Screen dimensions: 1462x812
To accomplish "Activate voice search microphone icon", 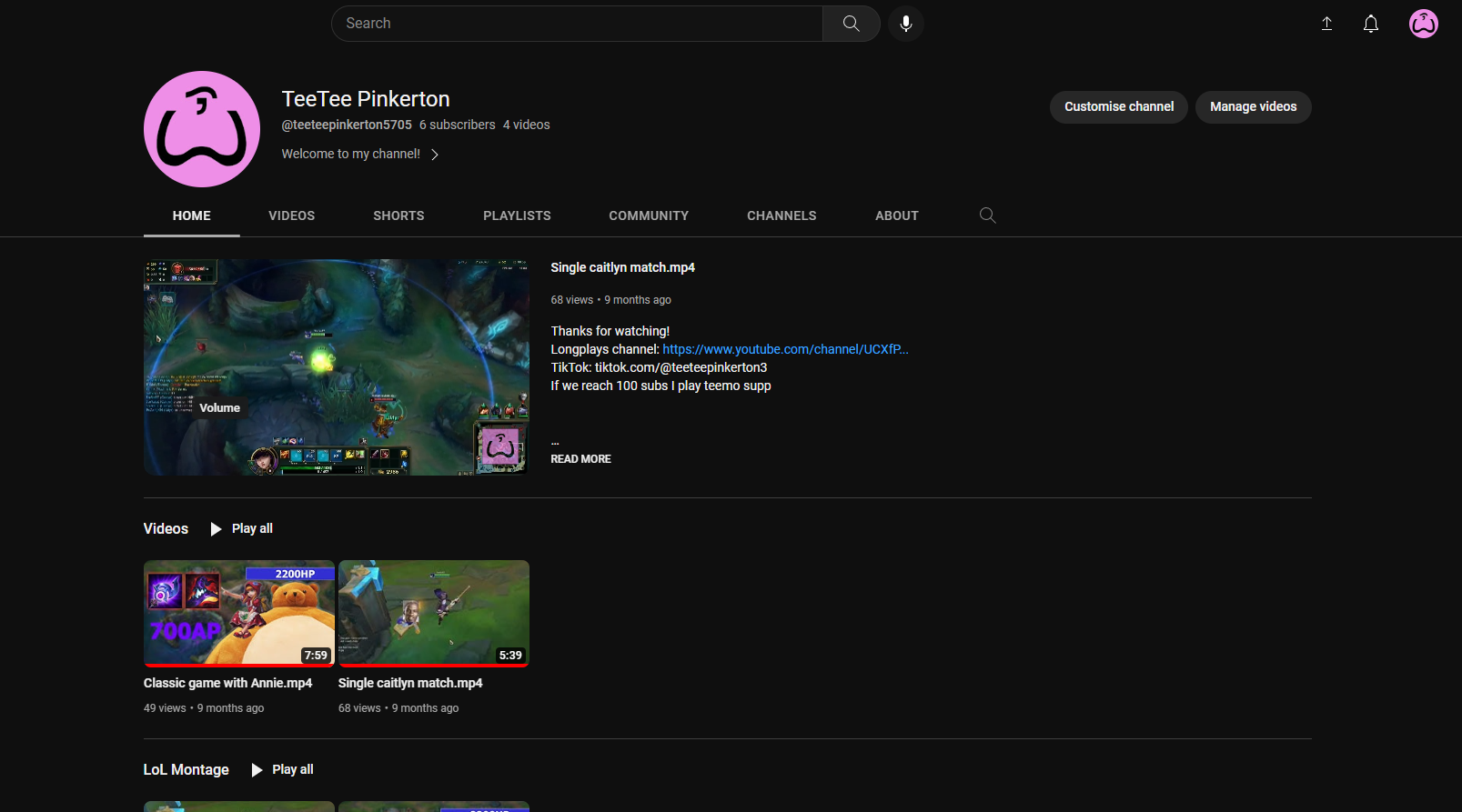I will pos(906,24).
